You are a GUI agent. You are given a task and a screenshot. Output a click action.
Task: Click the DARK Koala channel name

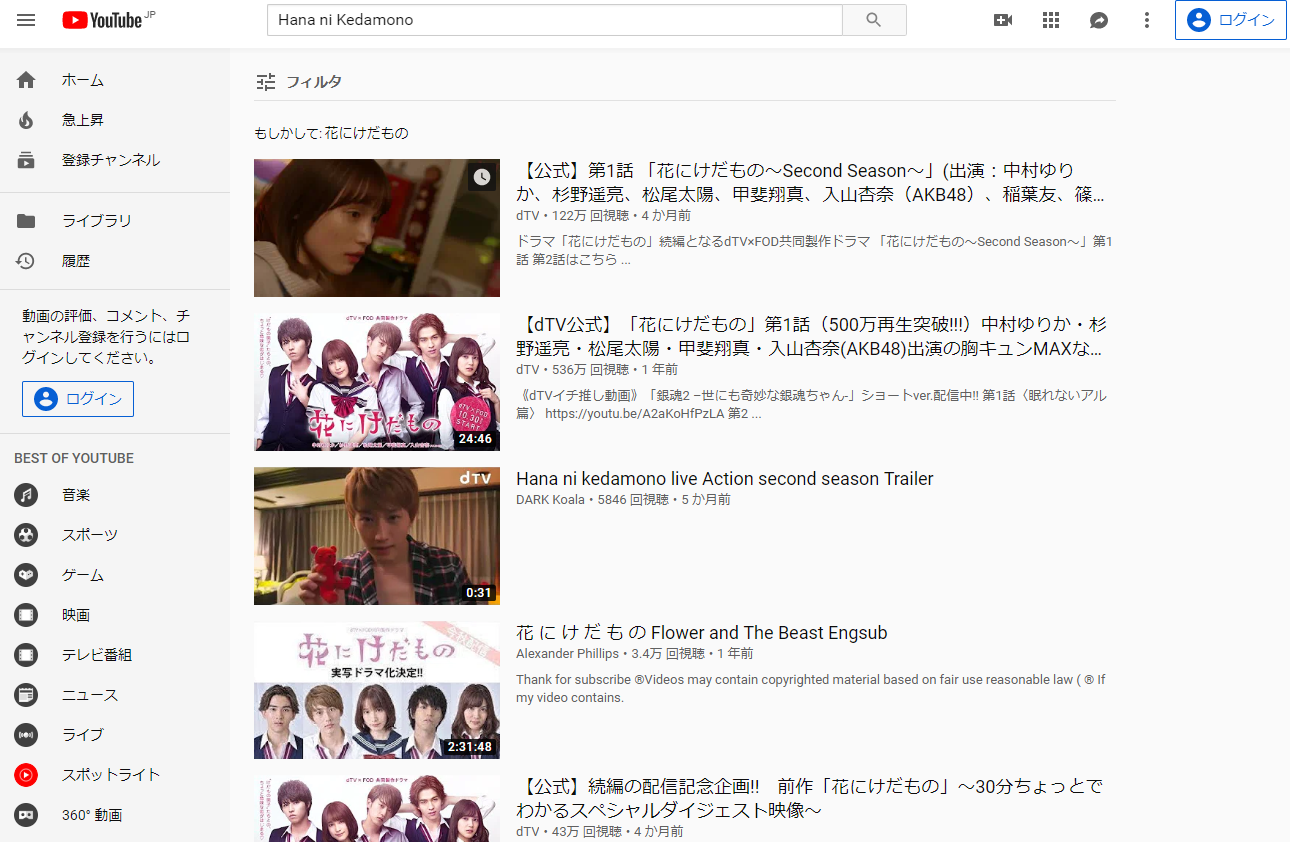click(551, 499)
